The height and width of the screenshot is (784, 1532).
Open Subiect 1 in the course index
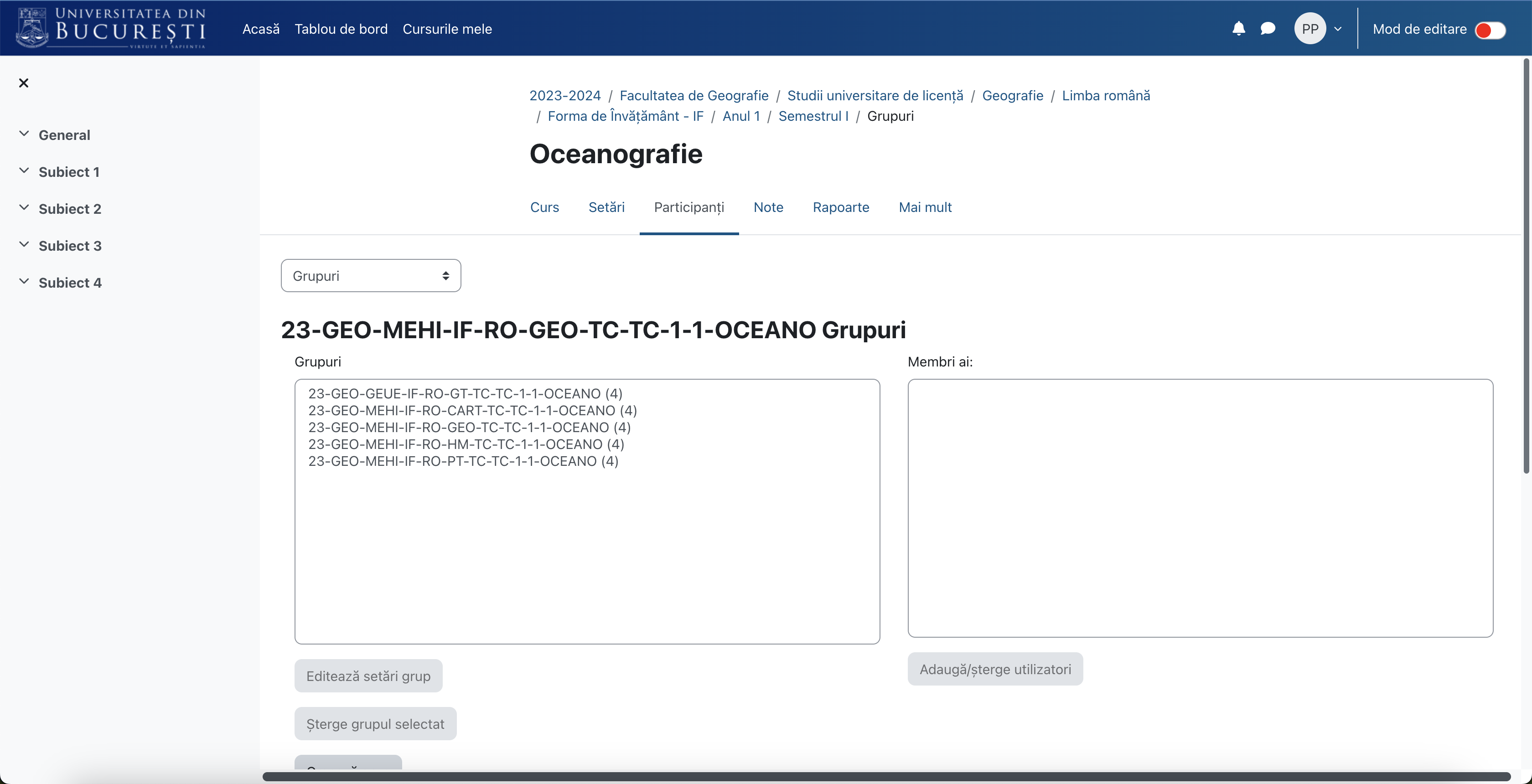pyautogui.click(x=69, y=172)
